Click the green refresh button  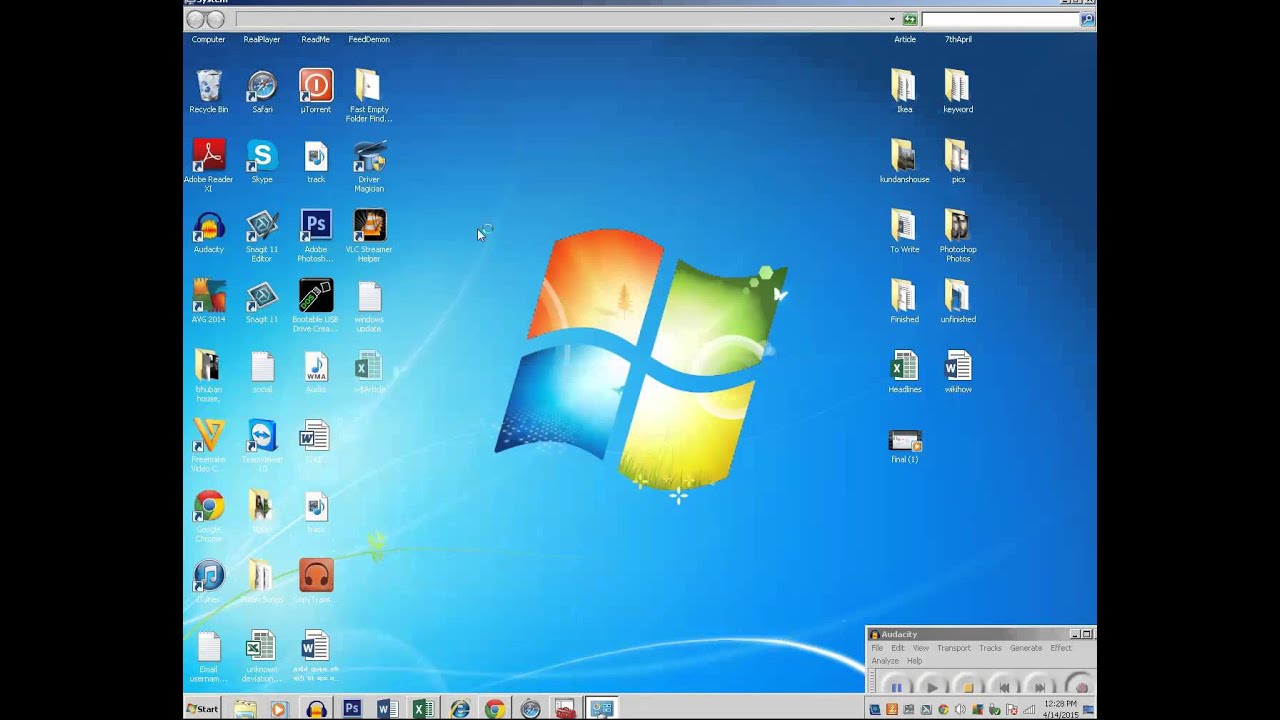(x=909, y=19)
